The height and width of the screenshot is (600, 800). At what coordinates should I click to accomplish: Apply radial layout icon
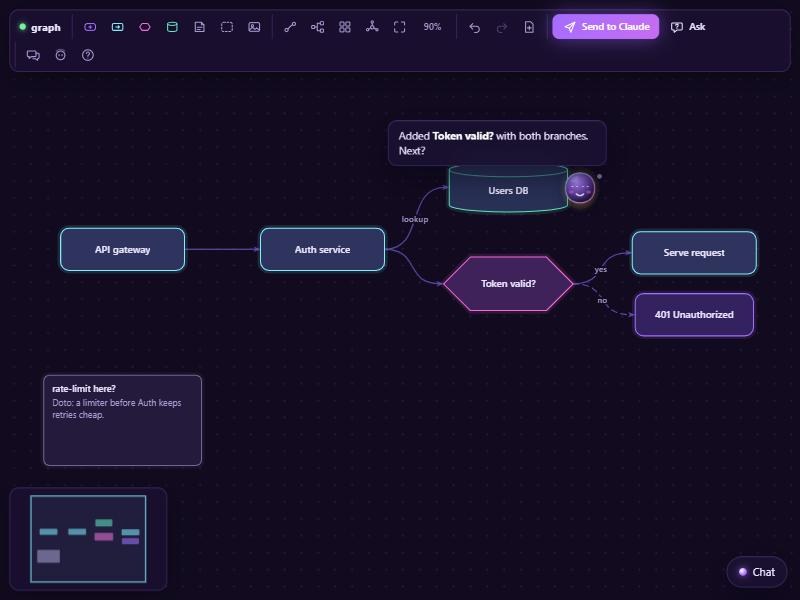pyautogui.click(x=372, y=27)
